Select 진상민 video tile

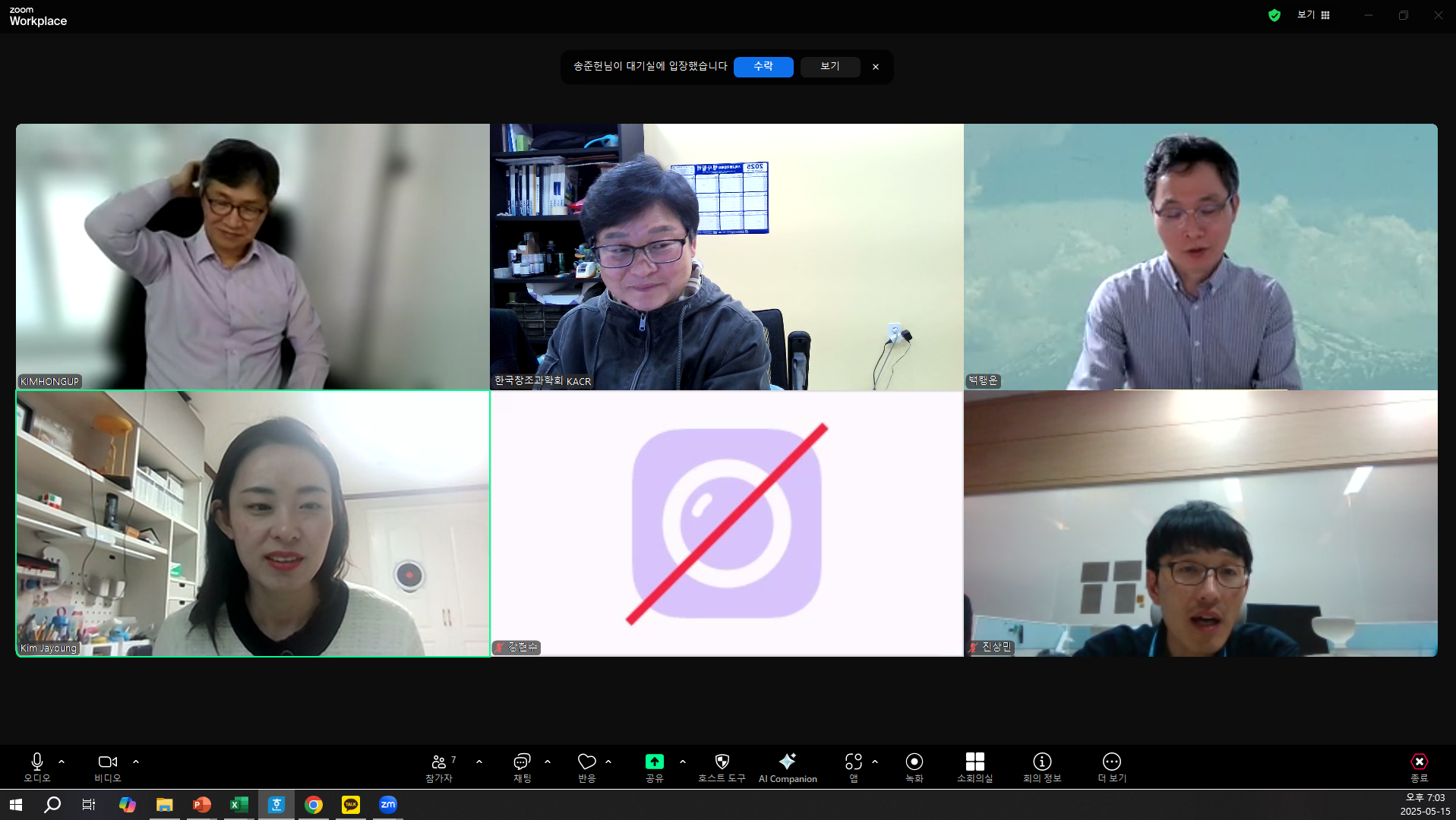pyautogui.click(x=1201, y=524)
